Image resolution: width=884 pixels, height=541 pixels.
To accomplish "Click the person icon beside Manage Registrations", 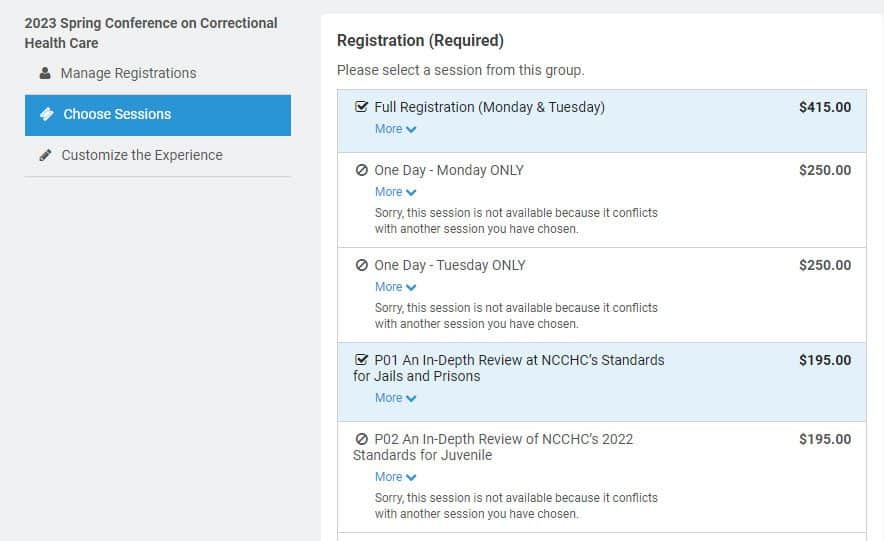I will [x=45, y=73].
